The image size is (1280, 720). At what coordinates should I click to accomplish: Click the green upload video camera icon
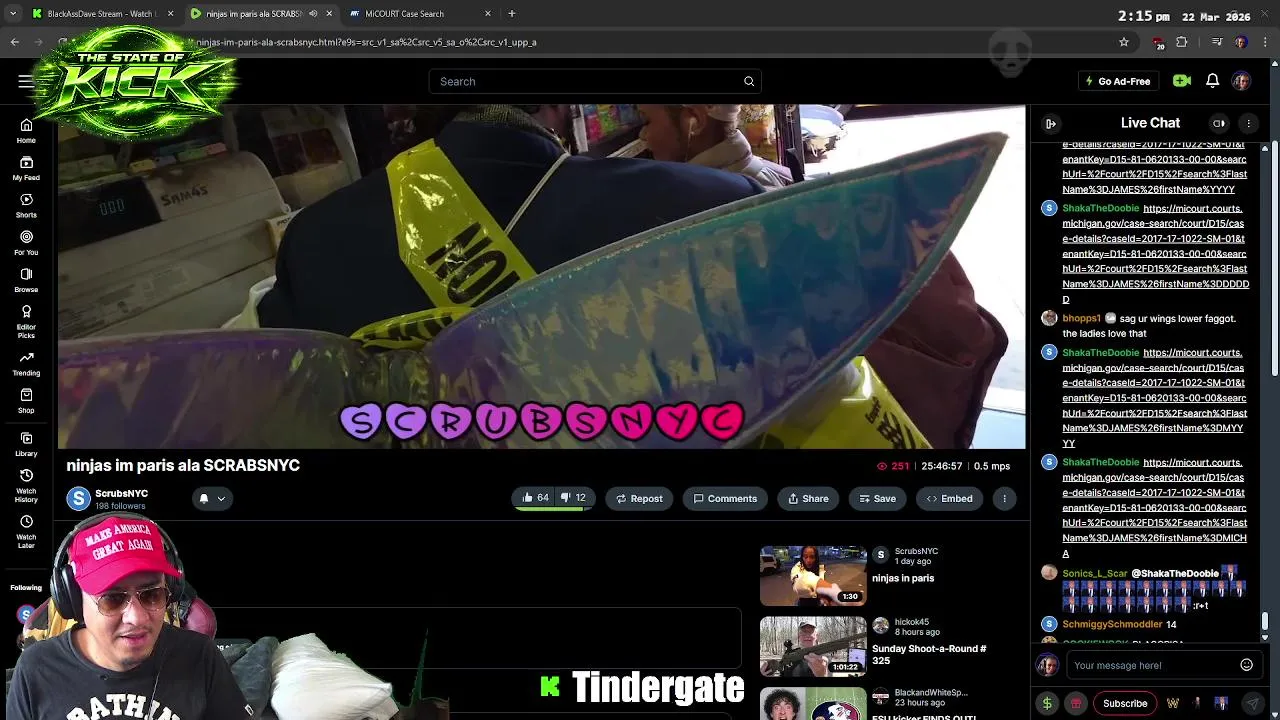point(1182,81)
